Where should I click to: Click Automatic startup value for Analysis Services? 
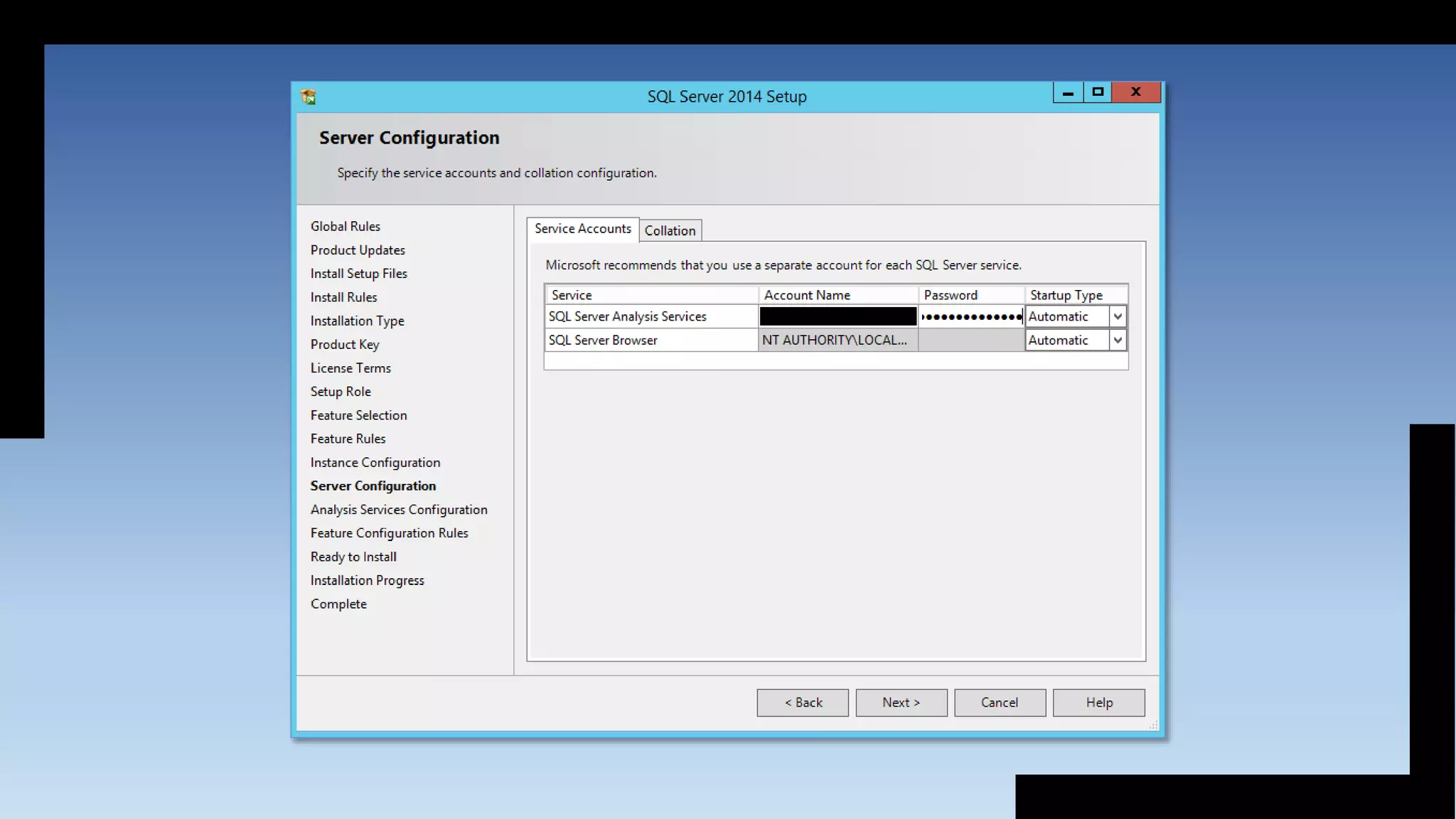pyautogui.click(x=1066, y=316)
